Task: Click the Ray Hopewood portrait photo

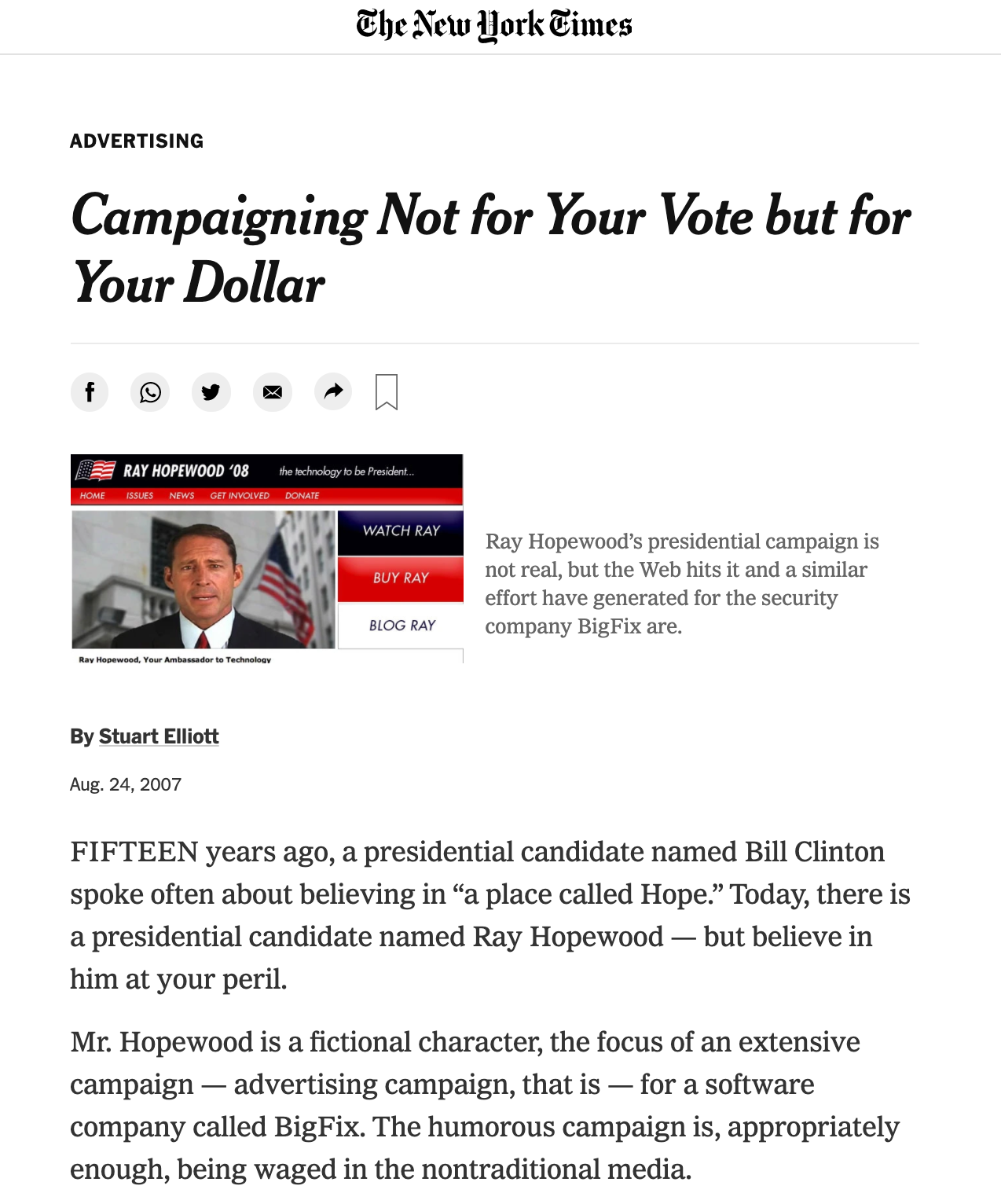Action: (203, 579)
